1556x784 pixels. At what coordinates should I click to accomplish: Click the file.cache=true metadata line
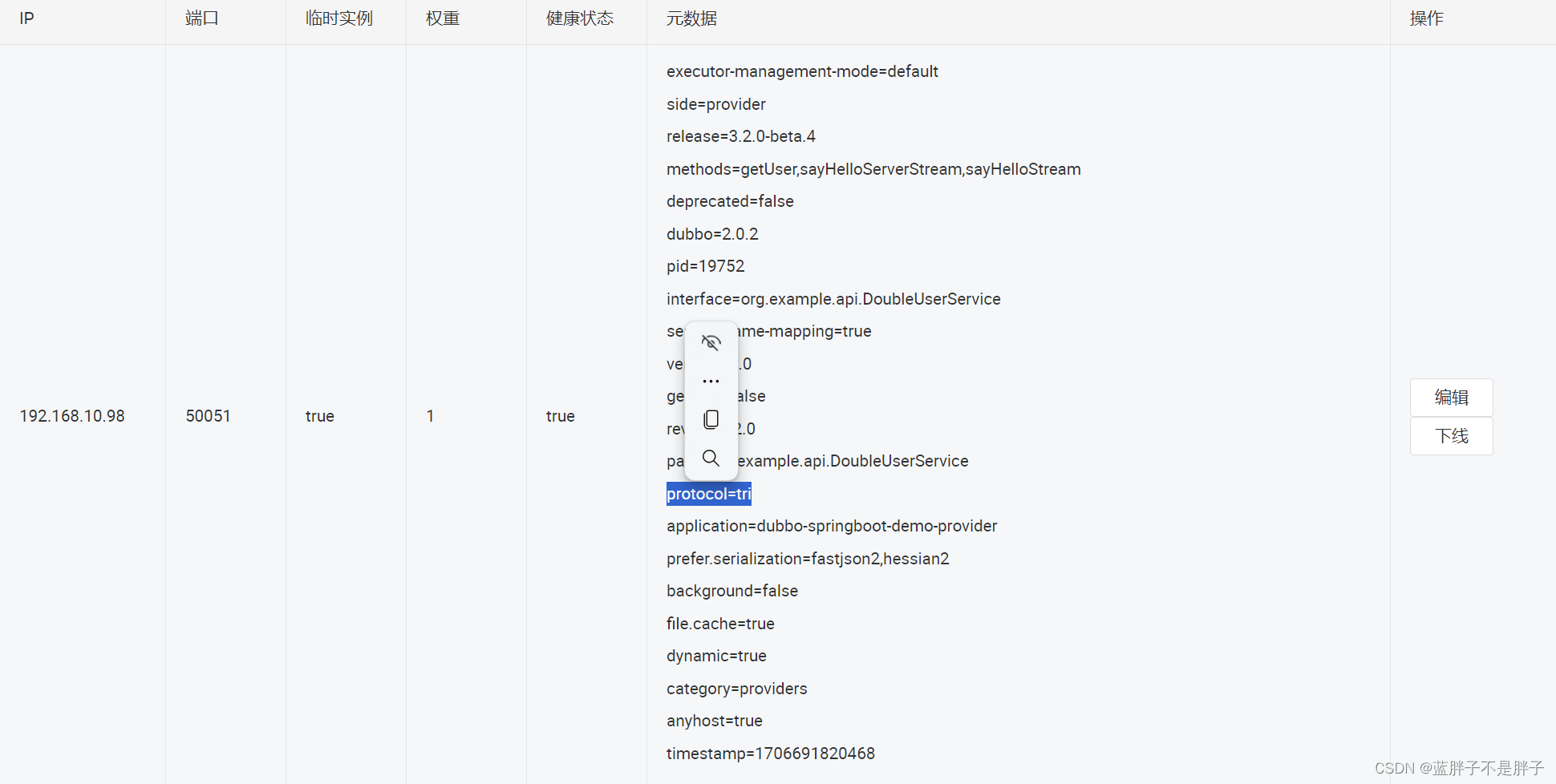tap(720, 624)
